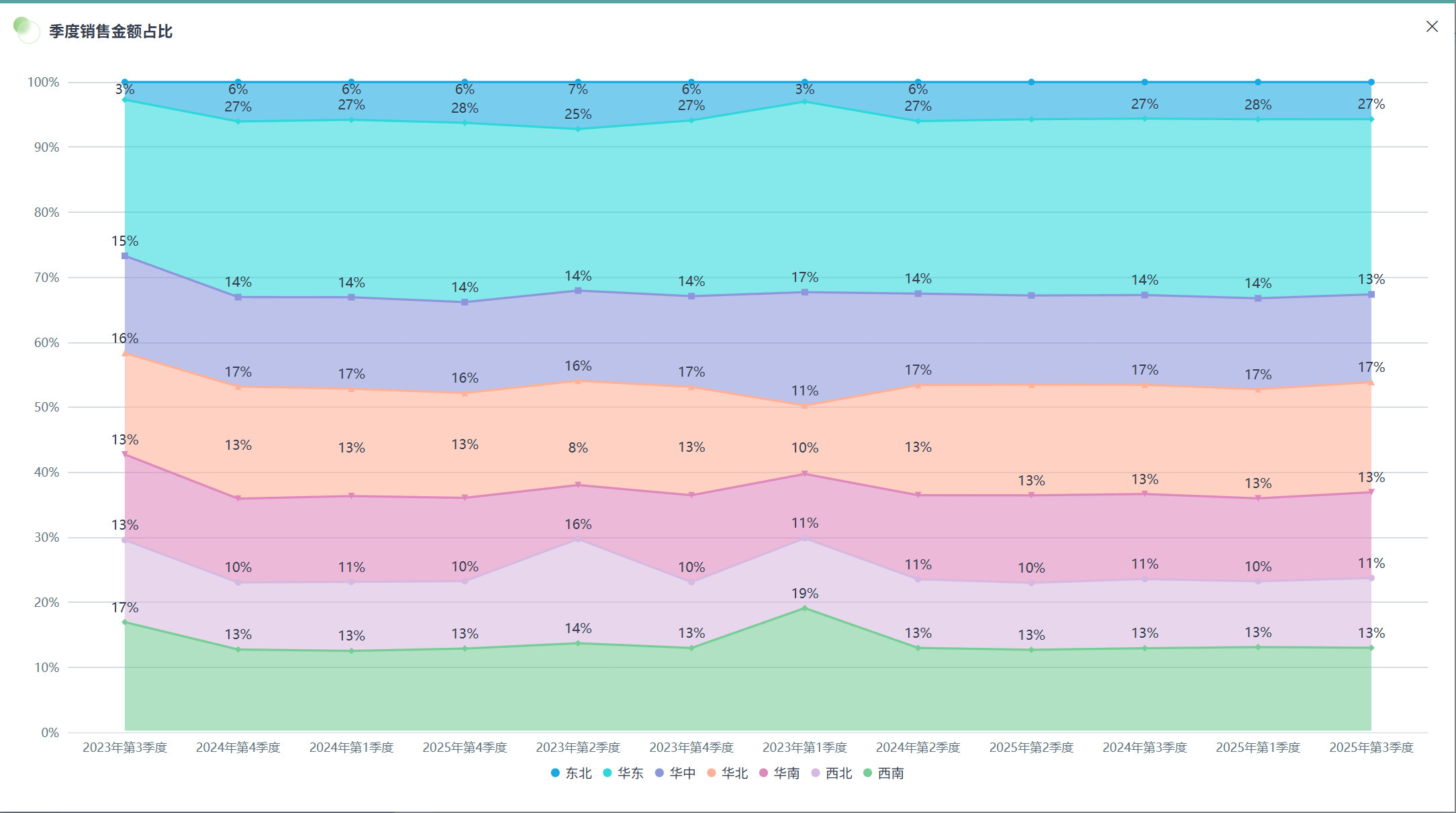Screen dimensions: 1456x813
Task: Toggle the 西南 legend series
Action: pyautogui.click(x=883, y=773)
